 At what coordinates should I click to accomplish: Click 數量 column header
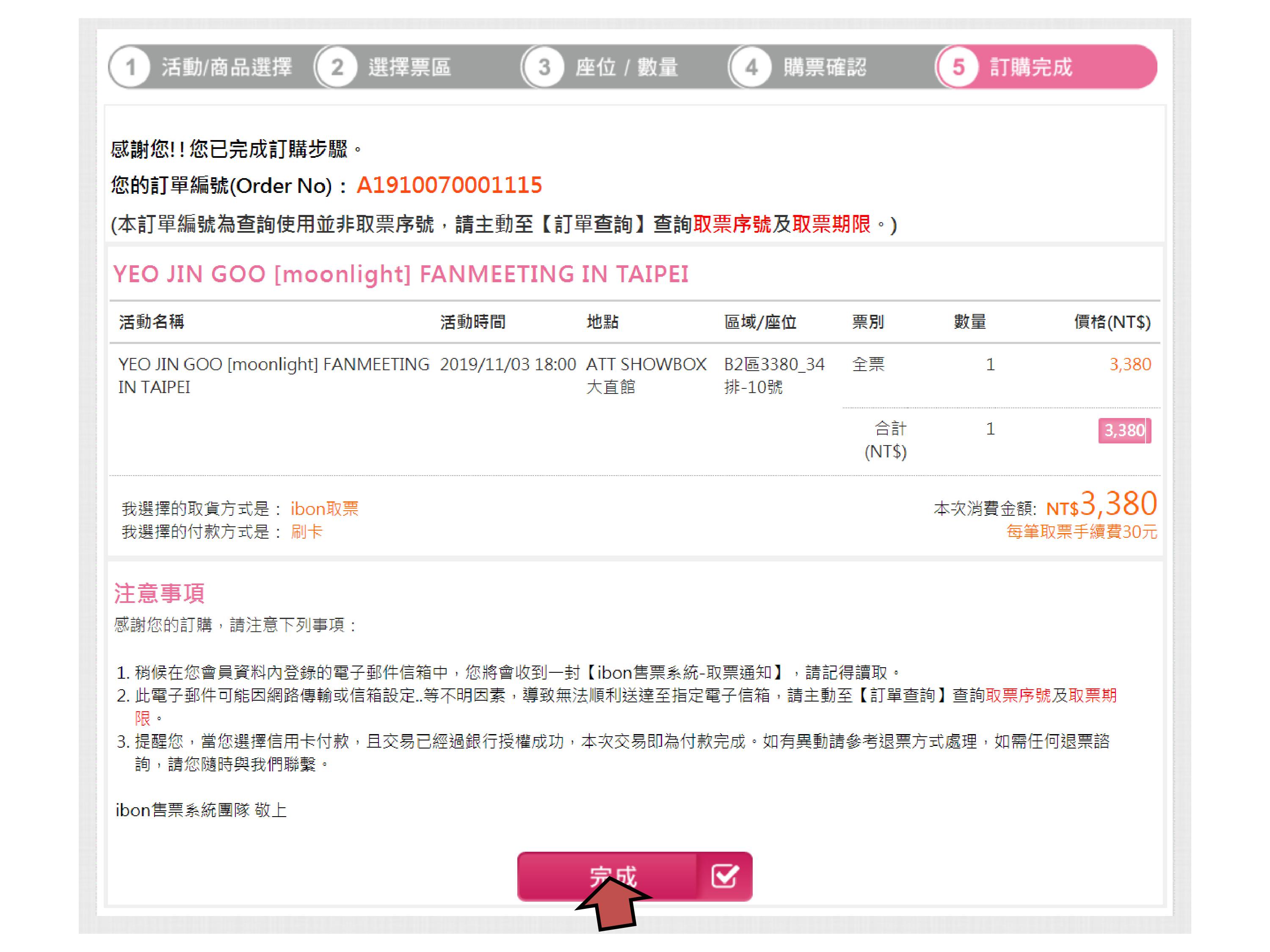(970, 322)
